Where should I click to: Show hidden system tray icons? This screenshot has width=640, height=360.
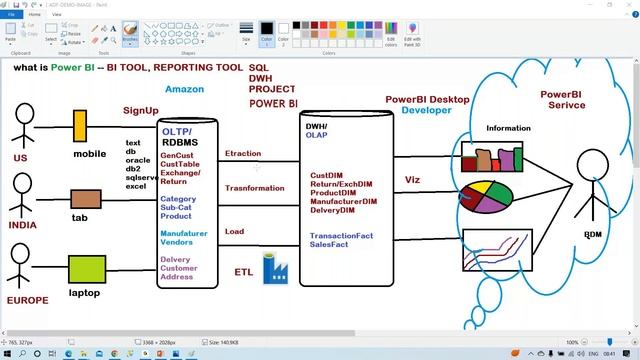pyautogui.click(x=531, y=354)
